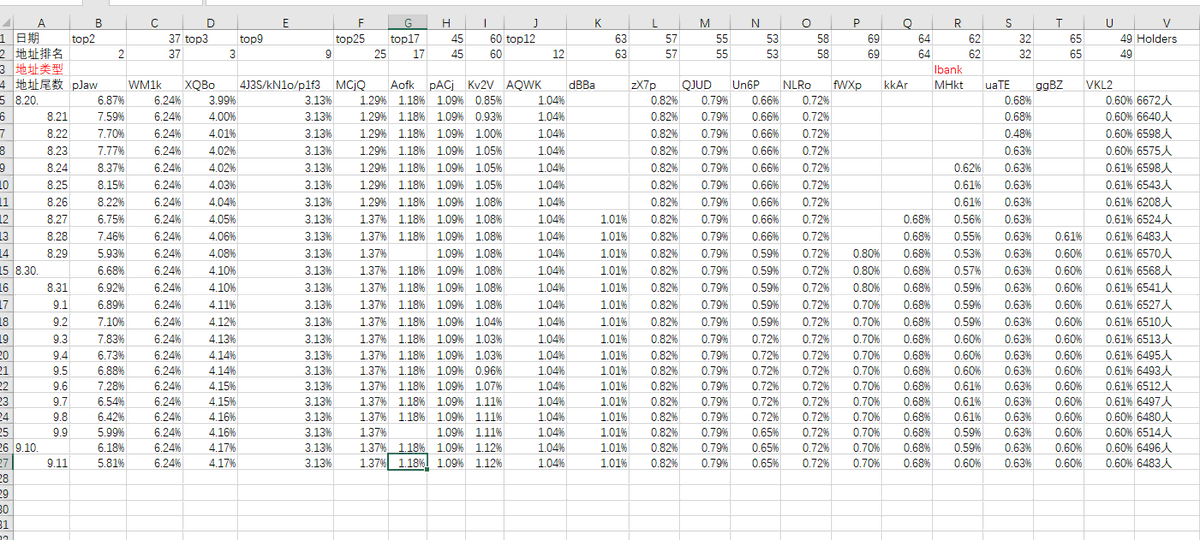Select the 7.83% pJaw value

(x=98, y=338)
